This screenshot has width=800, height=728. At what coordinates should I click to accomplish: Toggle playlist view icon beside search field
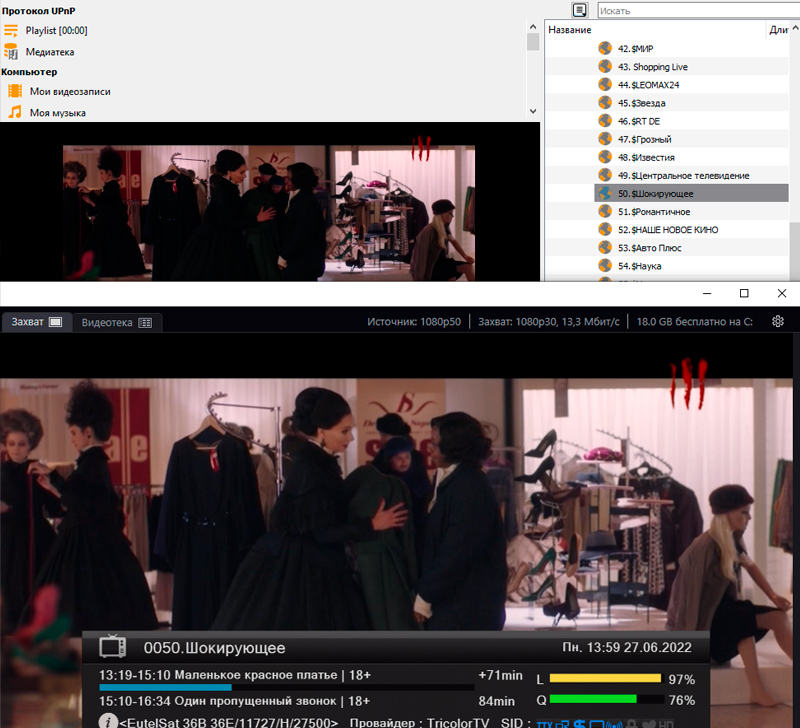(x=579, y=10)
